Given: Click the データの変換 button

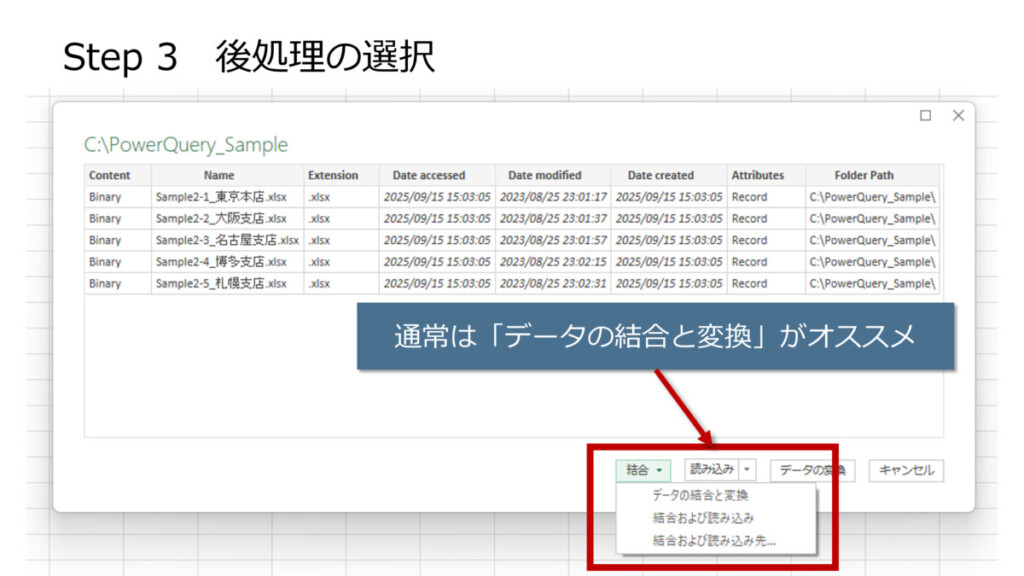Looking at the screenshot, I should coord(812,470).
